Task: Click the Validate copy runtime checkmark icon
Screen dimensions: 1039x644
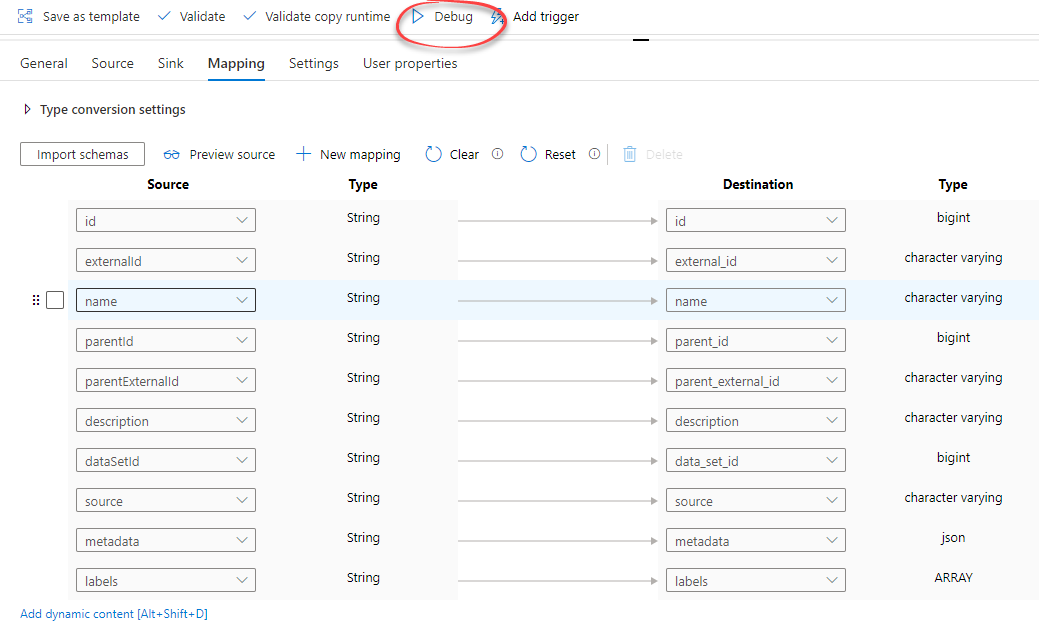Action: click(x=249, y=16)
